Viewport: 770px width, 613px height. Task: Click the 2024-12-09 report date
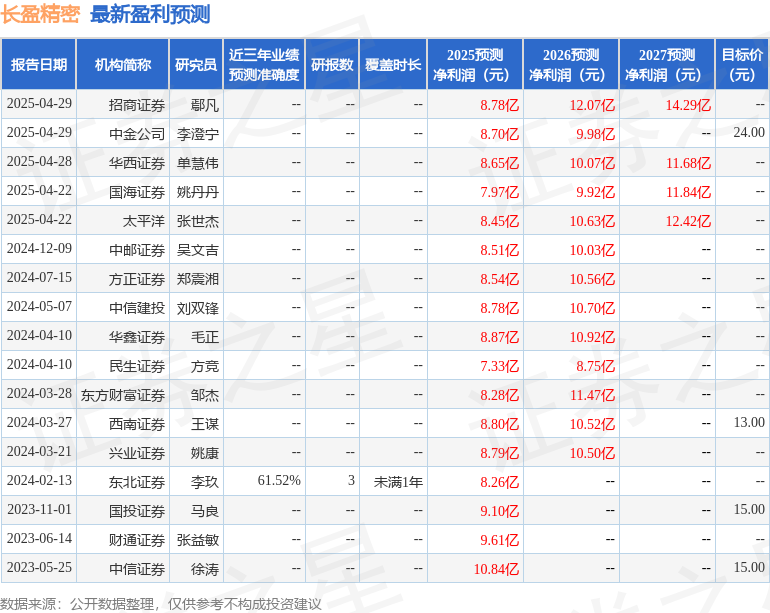click(x=39, y=248)
